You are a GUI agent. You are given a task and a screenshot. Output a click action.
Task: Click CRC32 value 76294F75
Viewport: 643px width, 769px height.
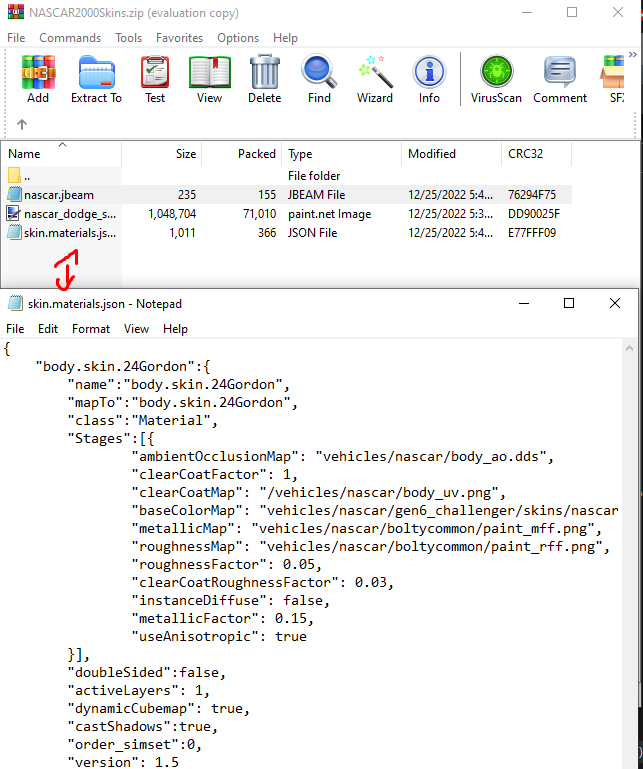(x=532, y=195)
